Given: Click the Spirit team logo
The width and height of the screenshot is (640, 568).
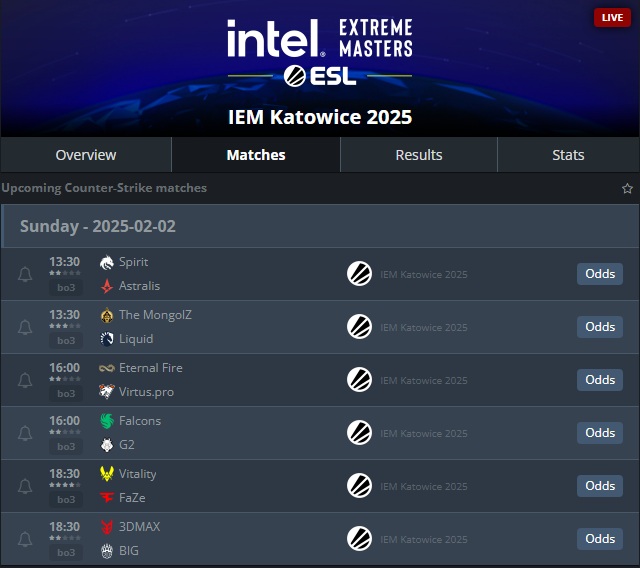Looking at the screenshot, I should point(107,262).
